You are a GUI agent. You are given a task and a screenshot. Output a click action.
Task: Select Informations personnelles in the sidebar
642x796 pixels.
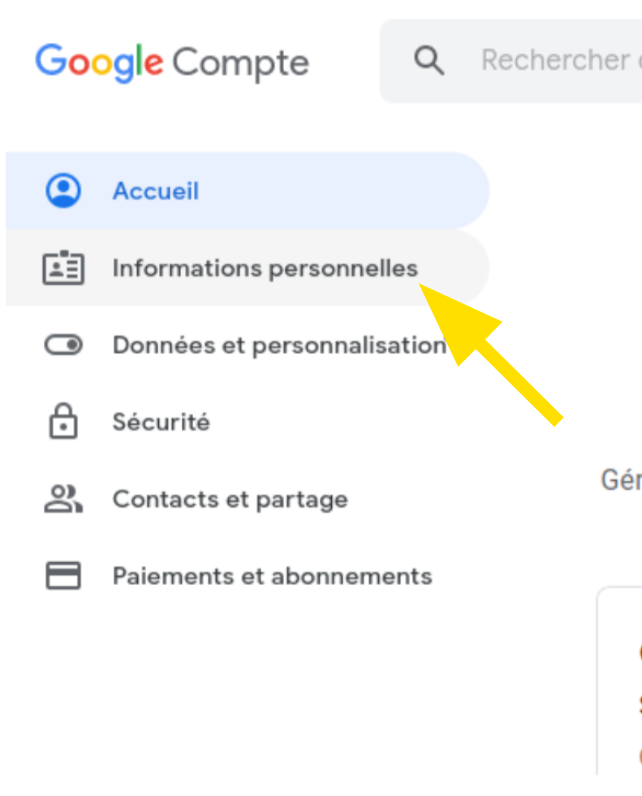coord(247,268)
